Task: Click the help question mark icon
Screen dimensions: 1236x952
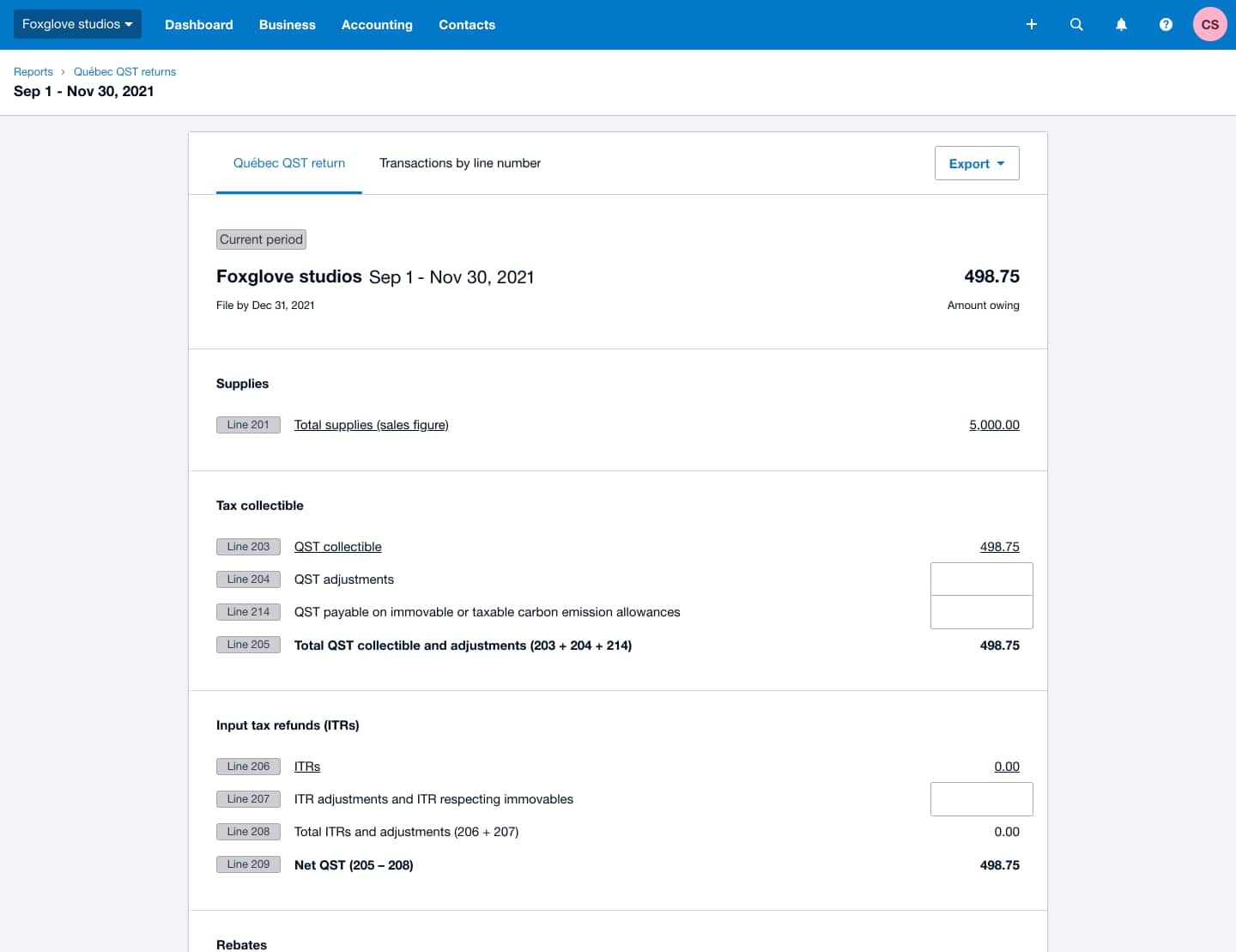Action: click(1166, 25)
